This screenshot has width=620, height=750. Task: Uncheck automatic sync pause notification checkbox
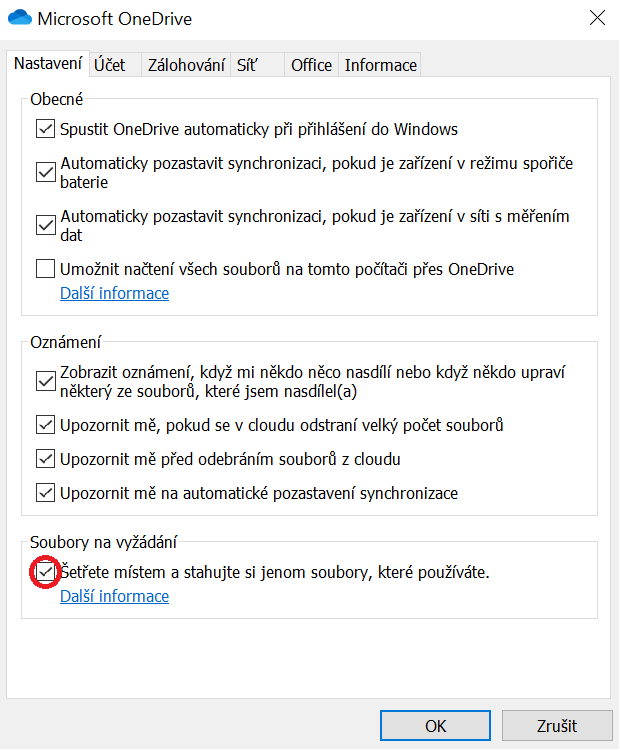click(45, 493)
